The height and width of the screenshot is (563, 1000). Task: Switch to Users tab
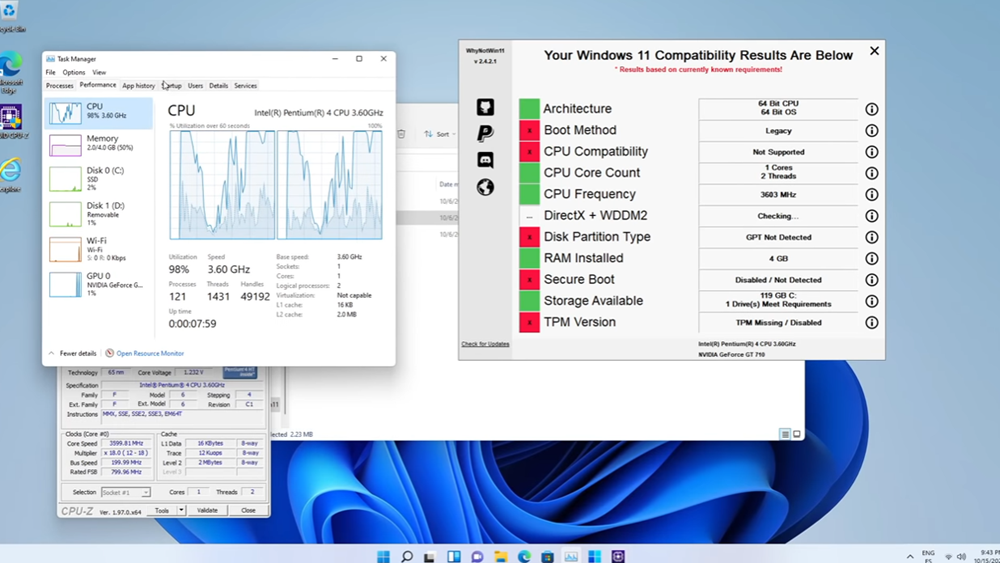(195, 85)
